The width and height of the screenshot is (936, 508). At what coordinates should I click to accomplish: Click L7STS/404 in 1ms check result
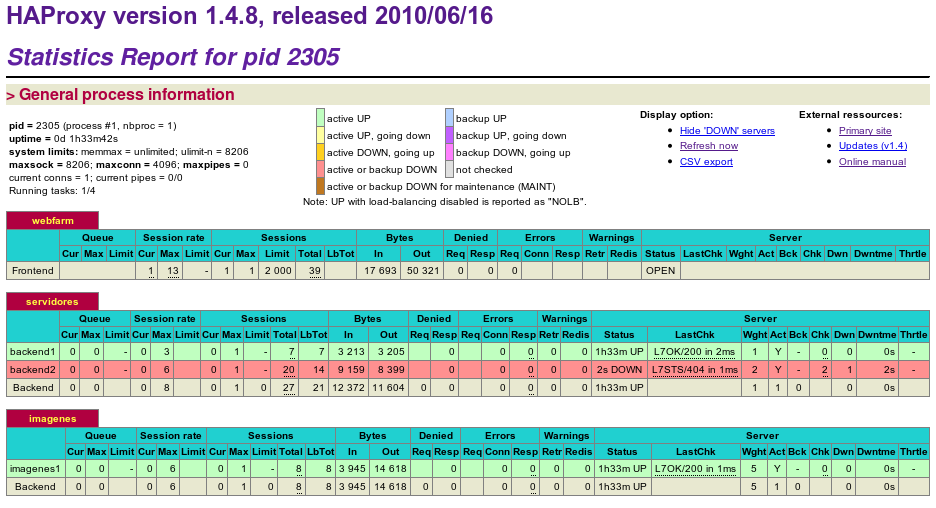(x=695, y=370)
